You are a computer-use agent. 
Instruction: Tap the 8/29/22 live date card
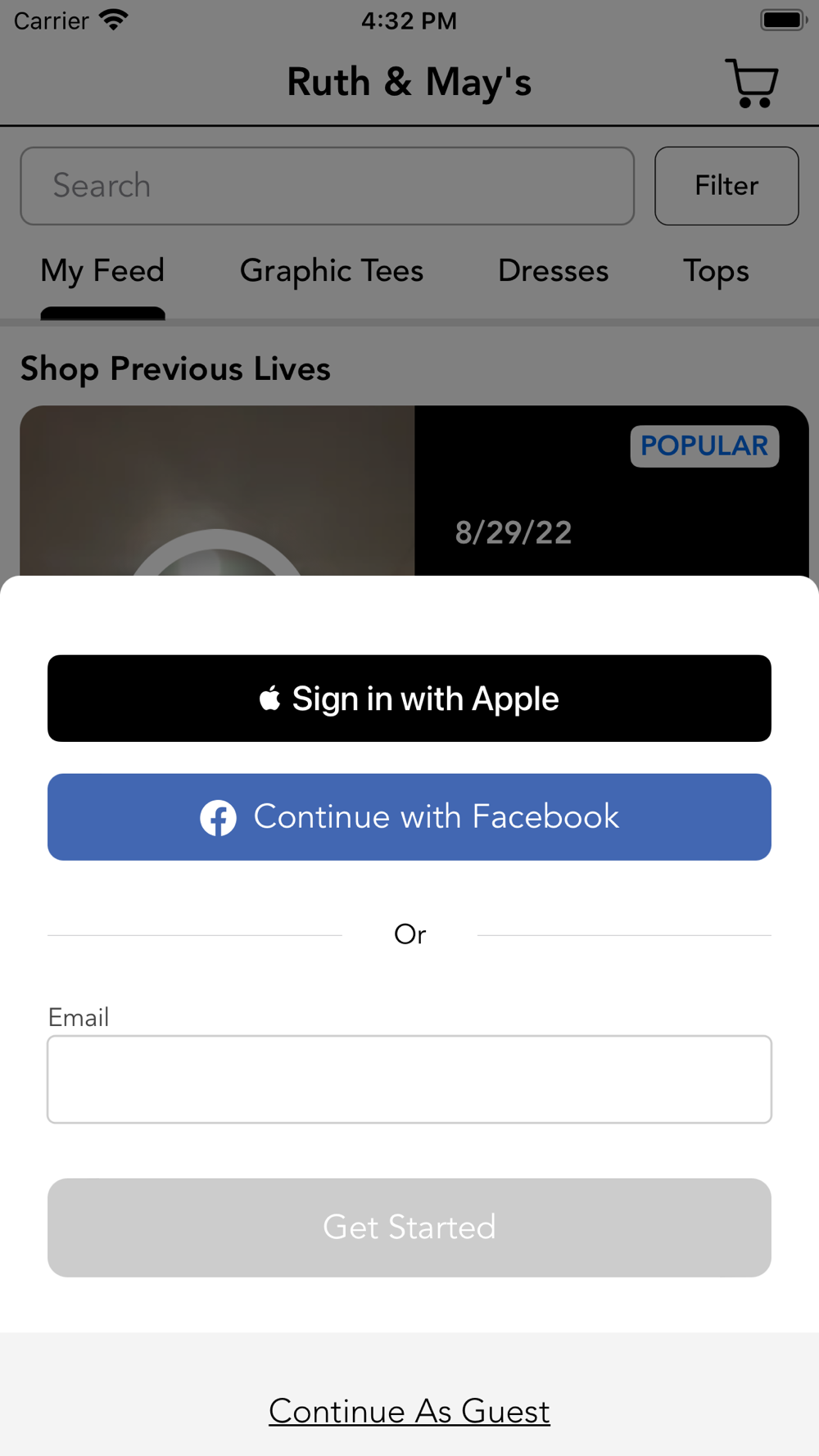612,491
